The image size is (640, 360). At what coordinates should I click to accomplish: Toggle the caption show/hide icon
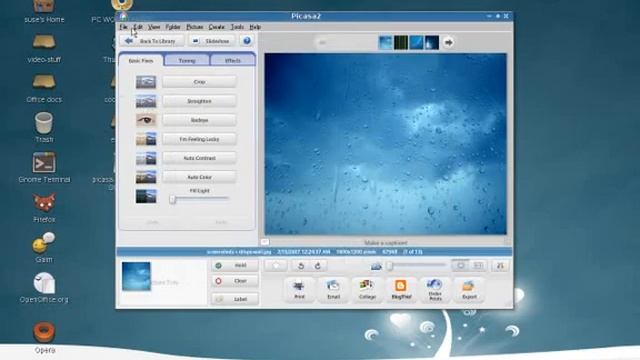coord(264,242)
